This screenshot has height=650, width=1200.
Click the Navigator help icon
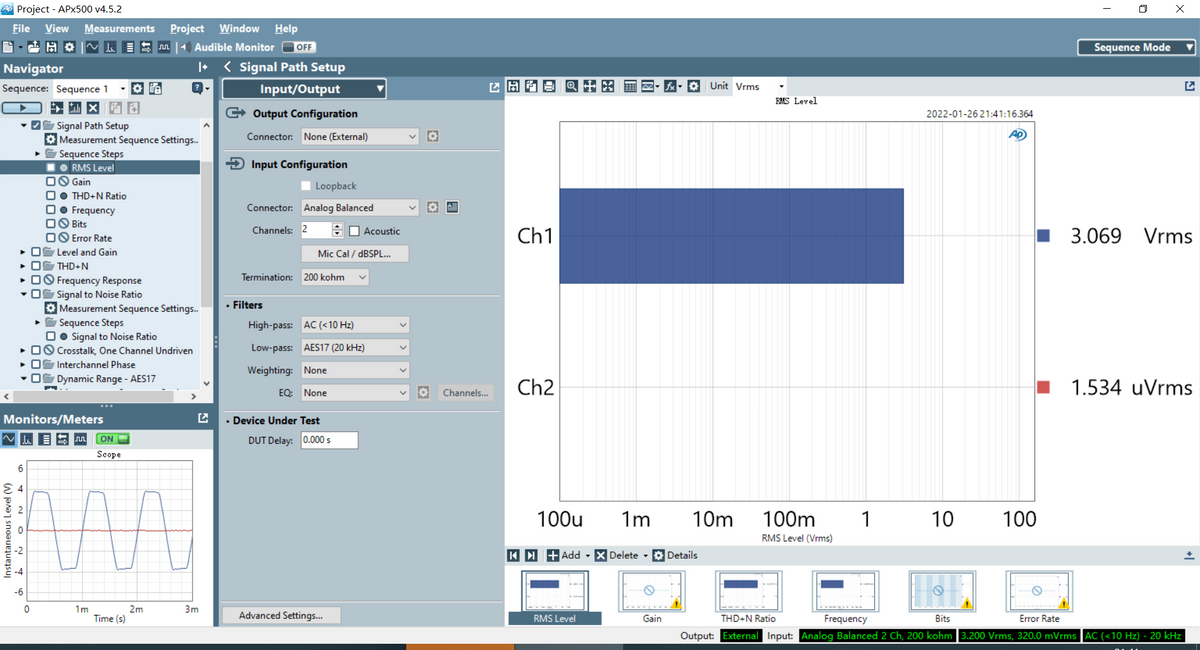pyautogui.click(x=196, y=88)
